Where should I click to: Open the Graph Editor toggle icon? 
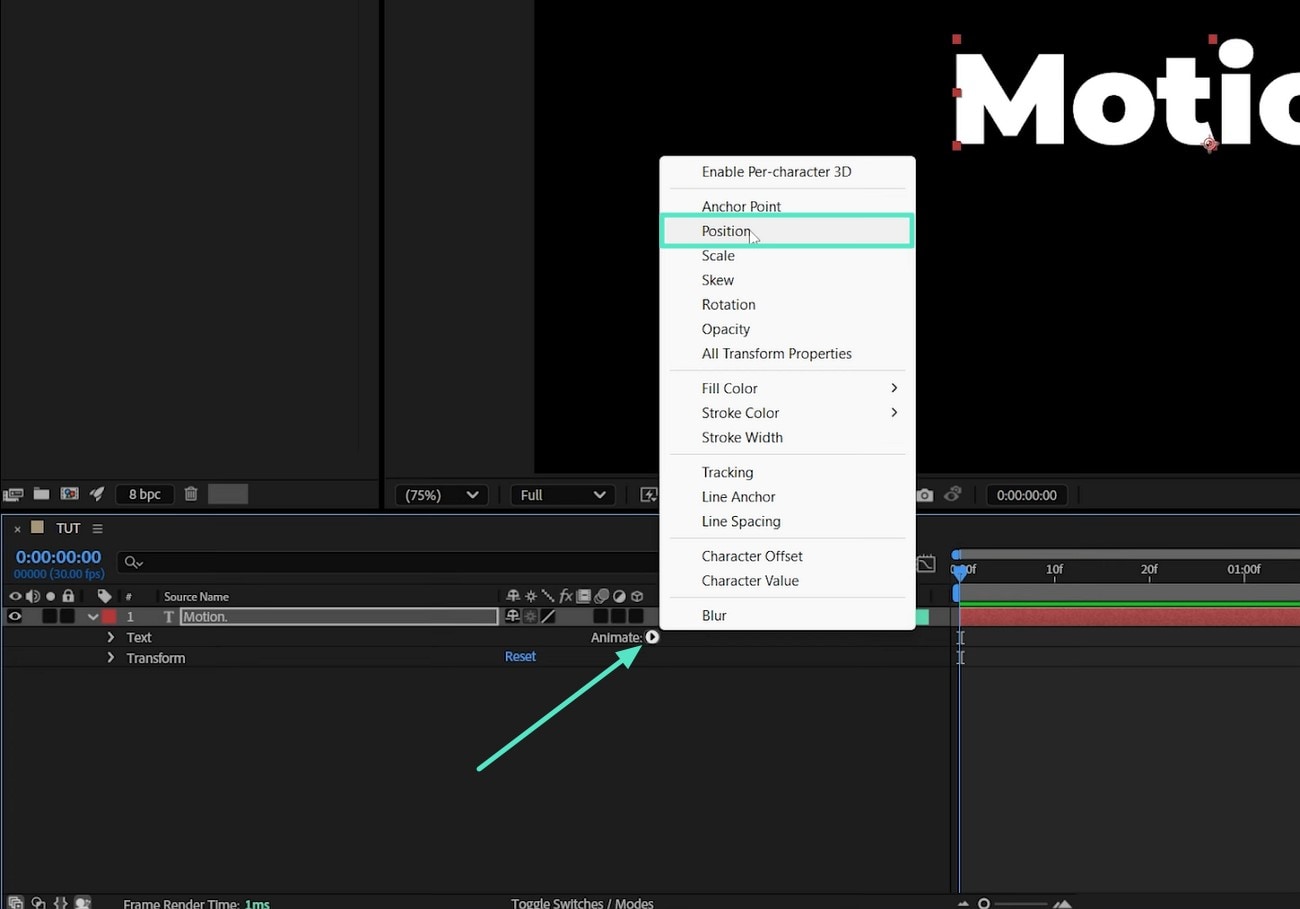coord(926,564)
